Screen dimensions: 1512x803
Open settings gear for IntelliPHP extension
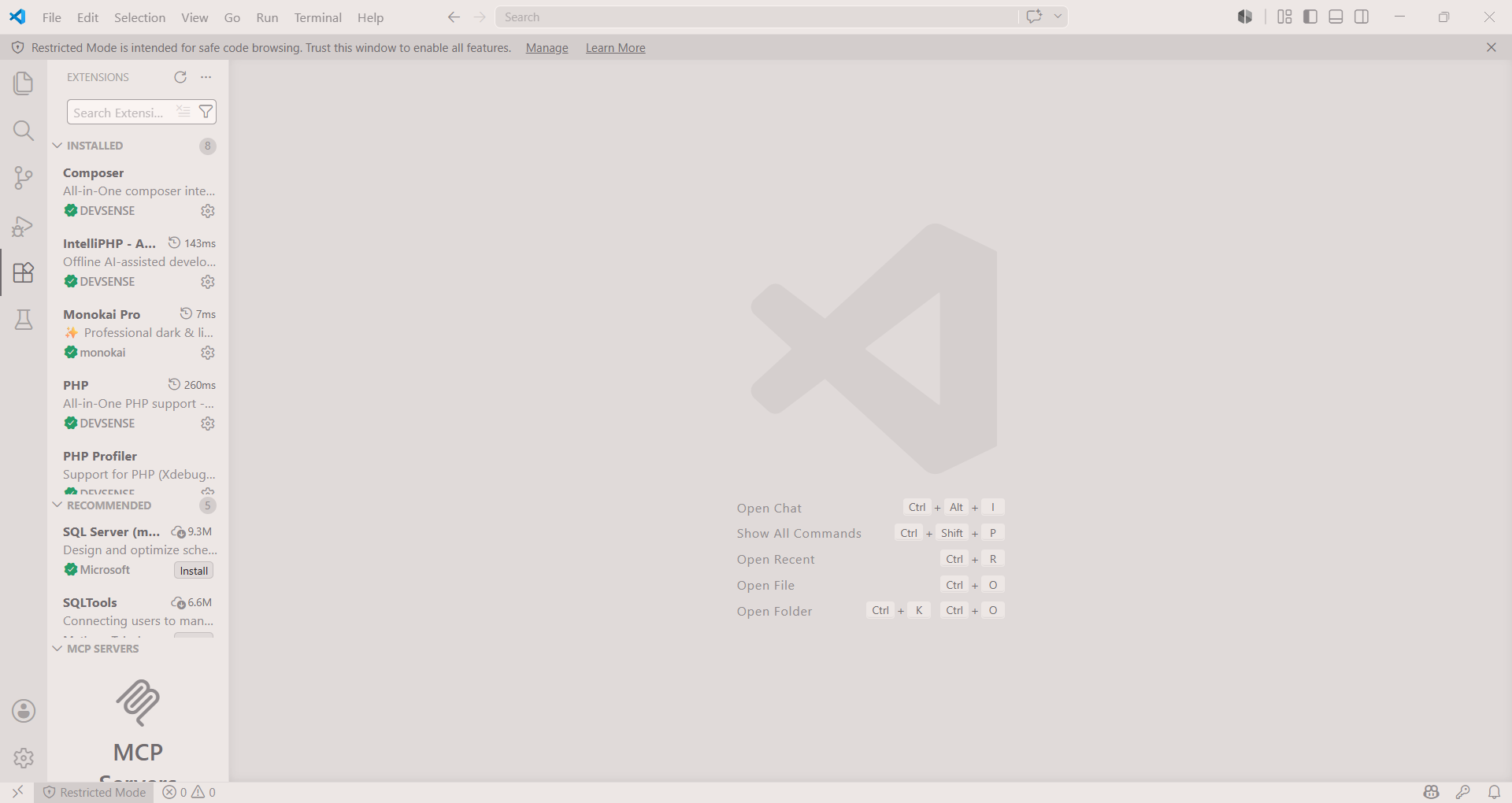point(208,282)
